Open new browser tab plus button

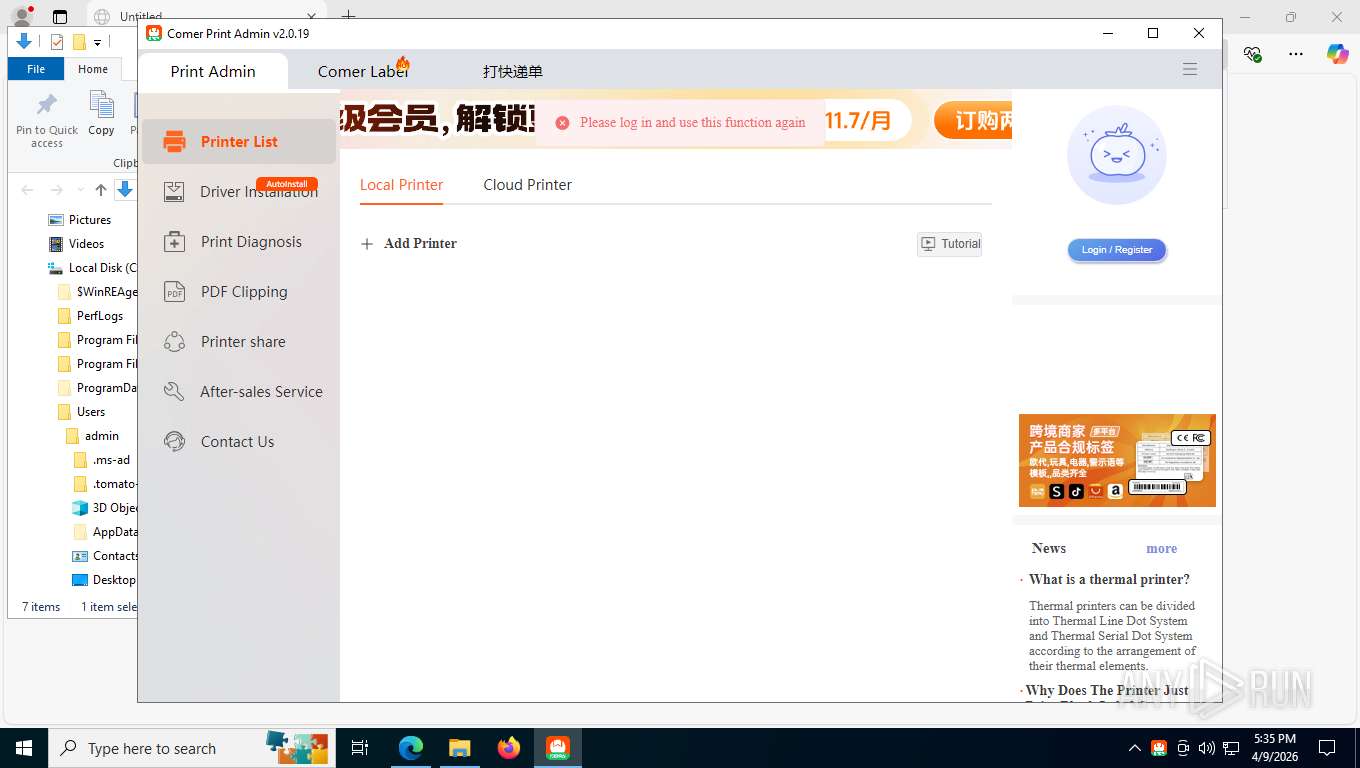348,16
